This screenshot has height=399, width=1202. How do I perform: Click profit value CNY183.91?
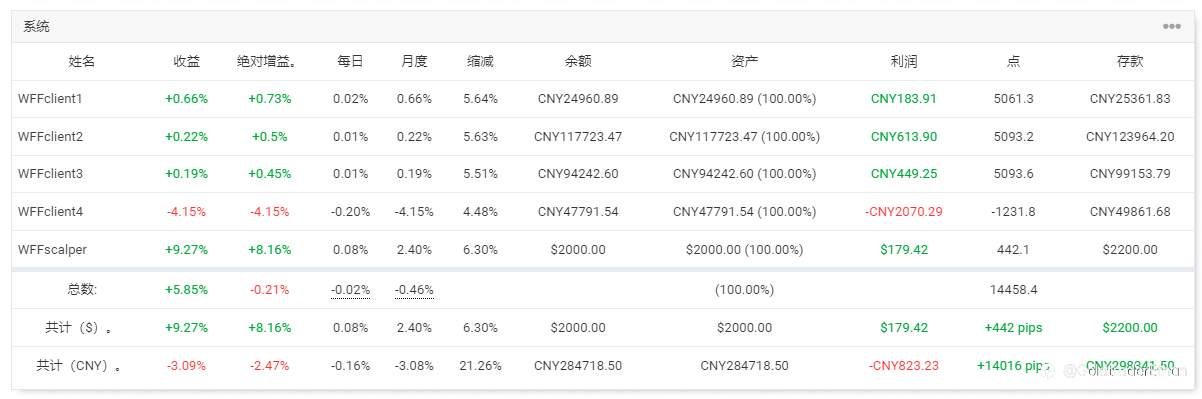[x=904, y=99]
